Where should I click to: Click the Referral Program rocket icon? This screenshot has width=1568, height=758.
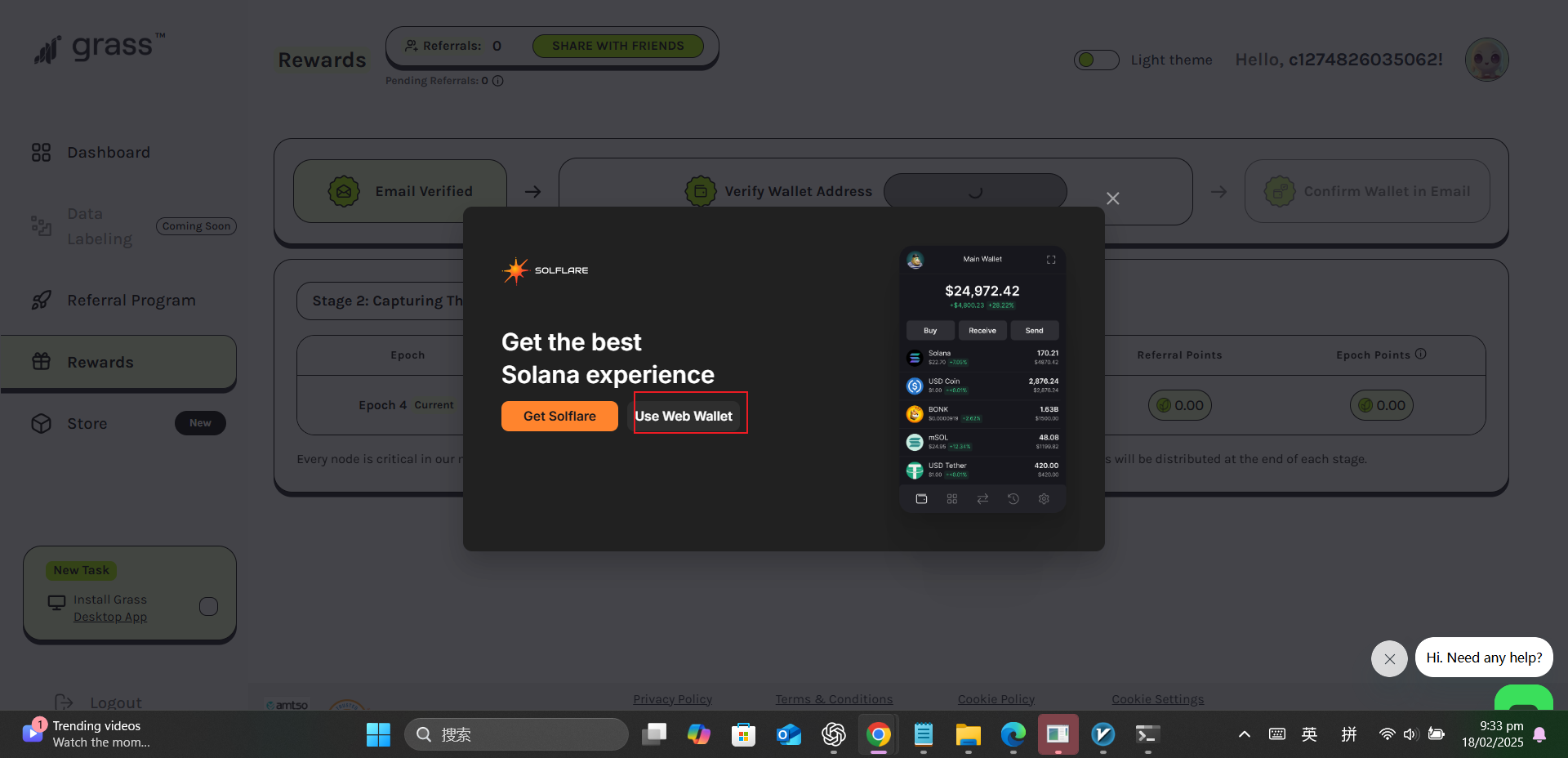pyautogui.click(x=41, y=301)
